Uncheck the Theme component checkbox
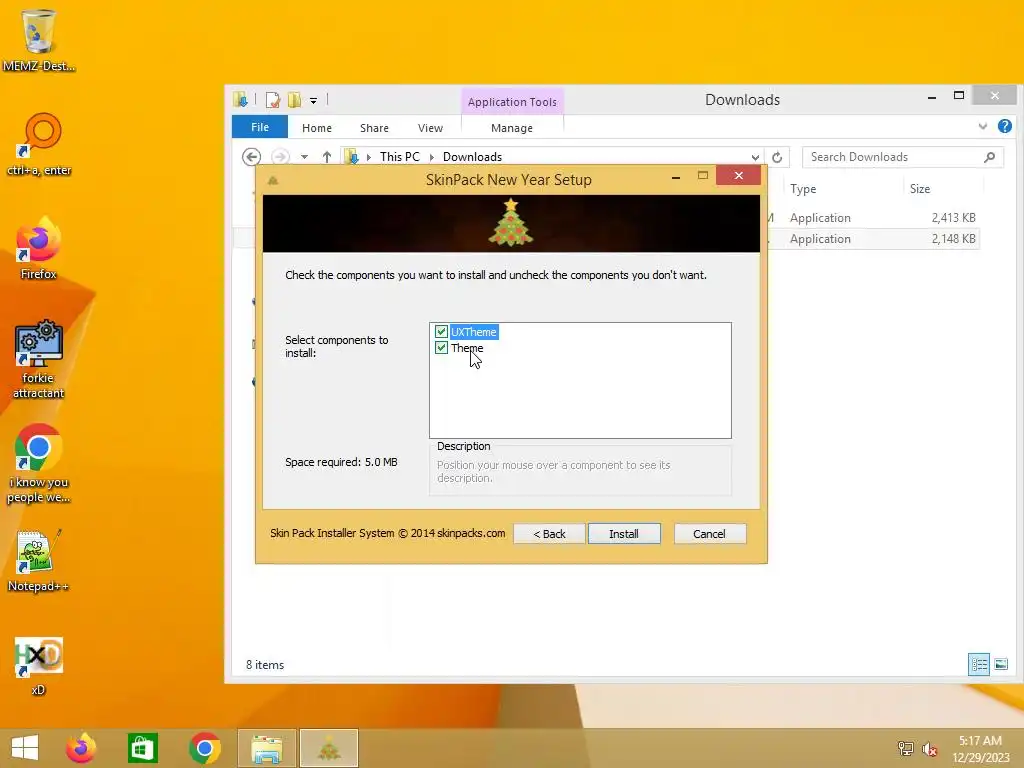 pyautogui.click(x=441, y=347)
